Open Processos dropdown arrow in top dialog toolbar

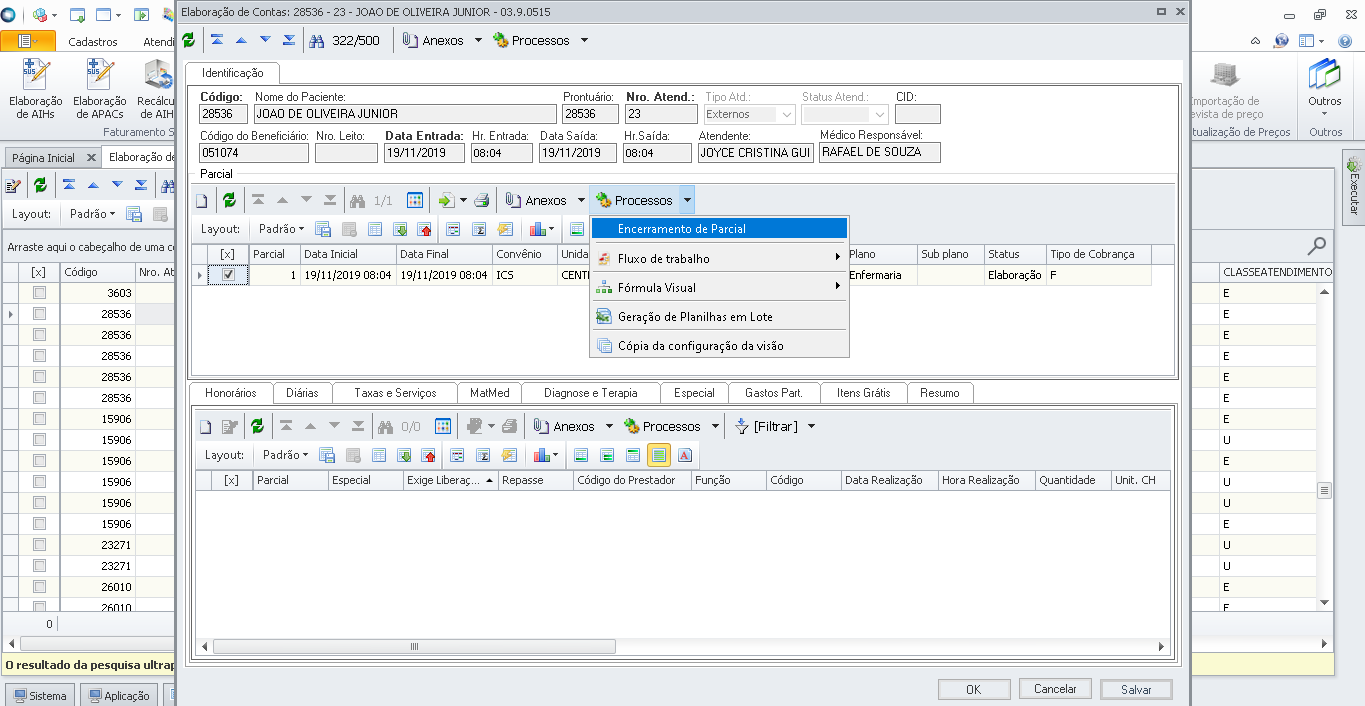tap(584, 41)
